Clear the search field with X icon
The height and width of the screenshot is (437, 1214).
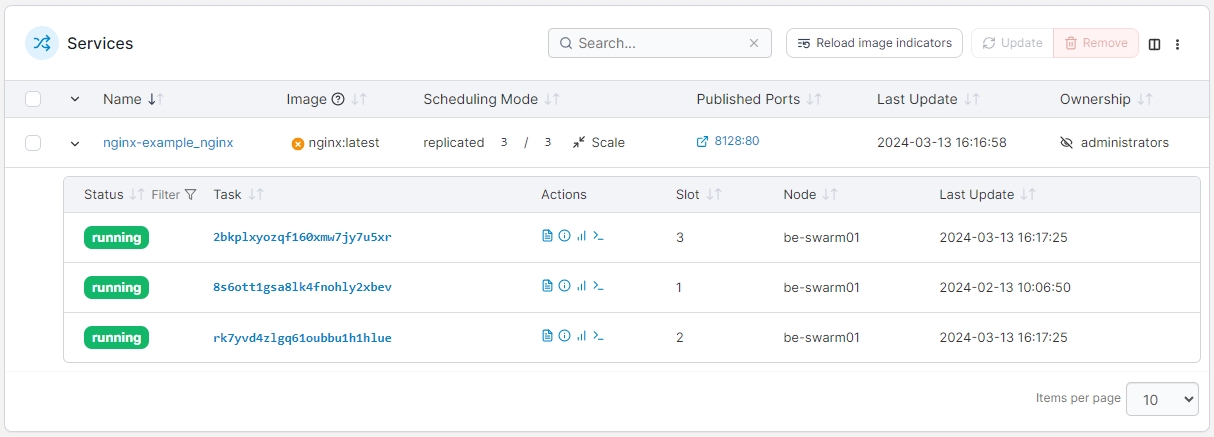(x=754, y=44)
